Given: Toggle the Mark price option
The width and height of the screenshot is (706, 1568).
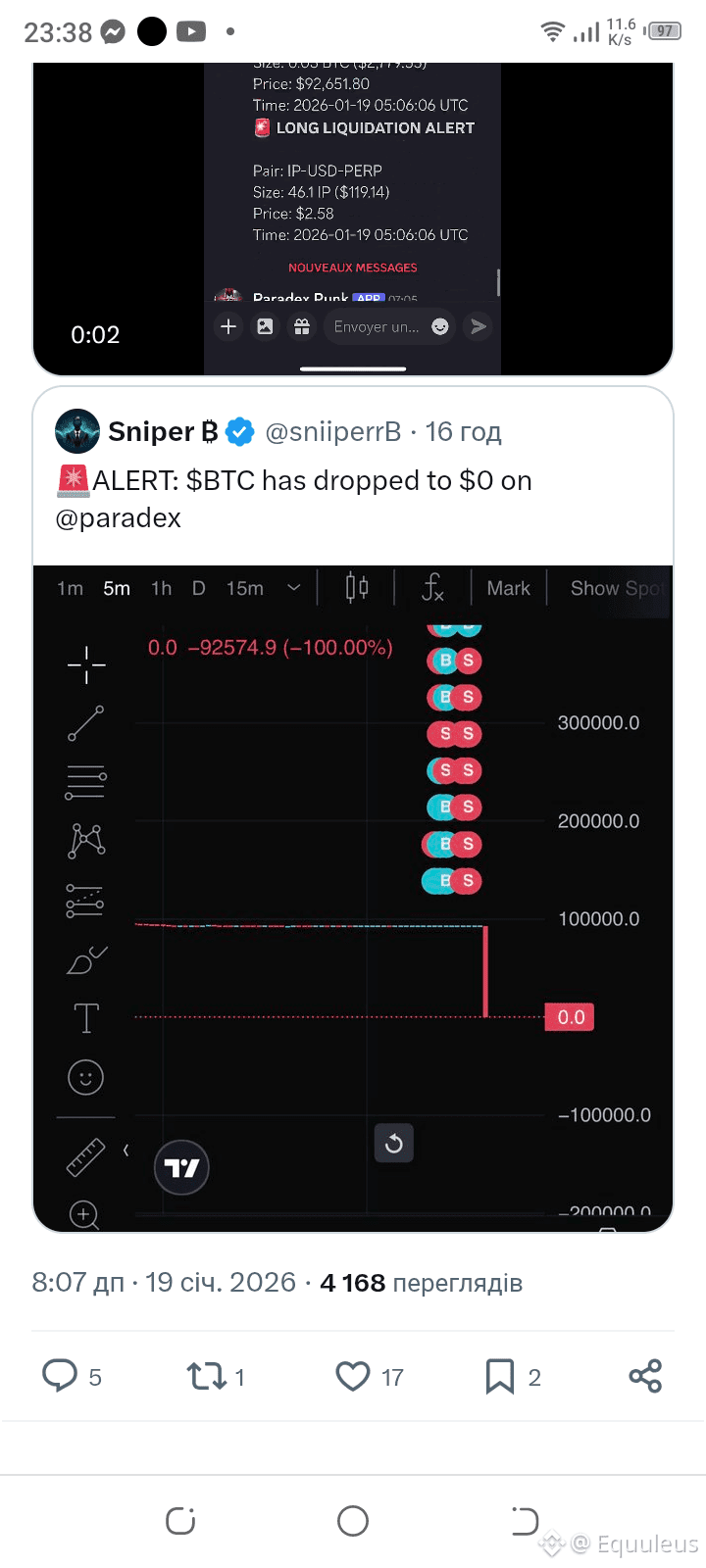Looking at the screenshot, I should [508, 588].
